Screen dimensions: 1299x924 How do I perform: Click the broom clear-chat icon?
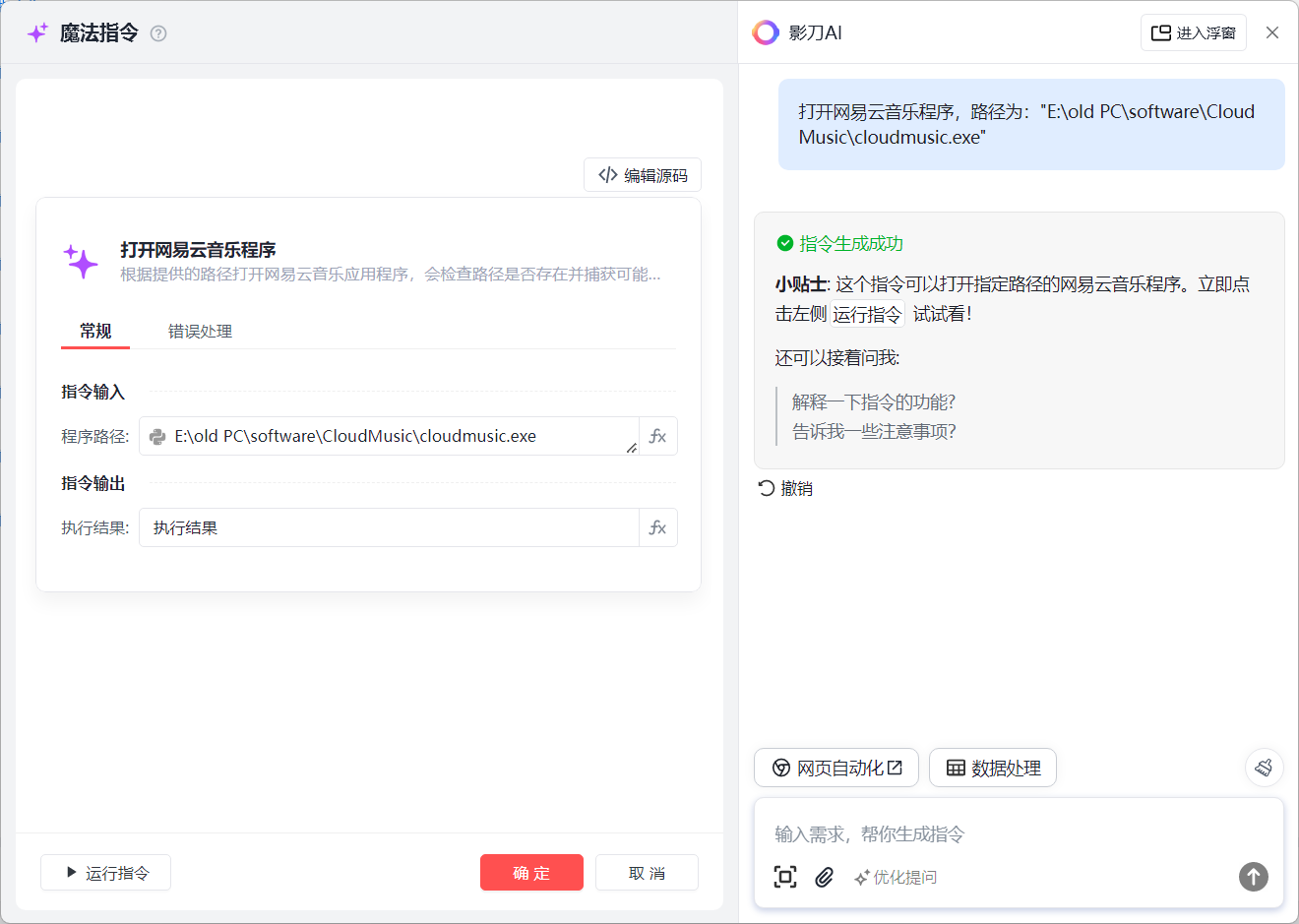pyautogui.click(x=1265, y=768)
